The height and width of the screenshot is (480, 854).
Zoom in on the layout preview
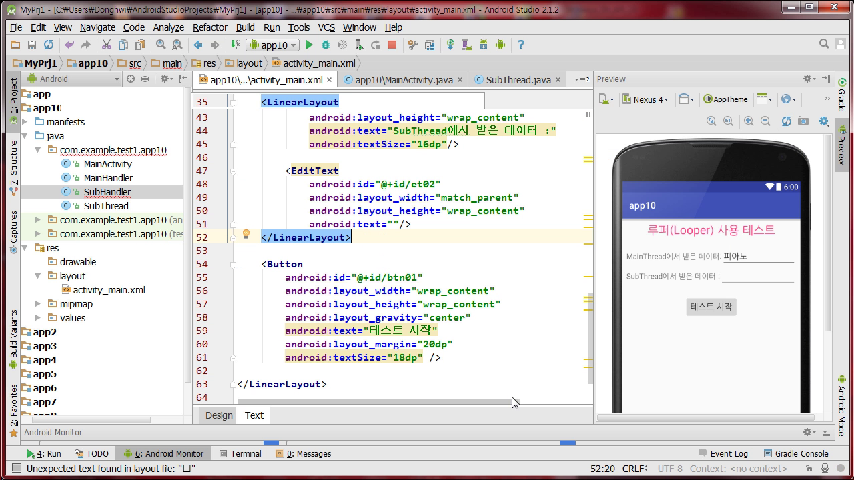[748, 121]
